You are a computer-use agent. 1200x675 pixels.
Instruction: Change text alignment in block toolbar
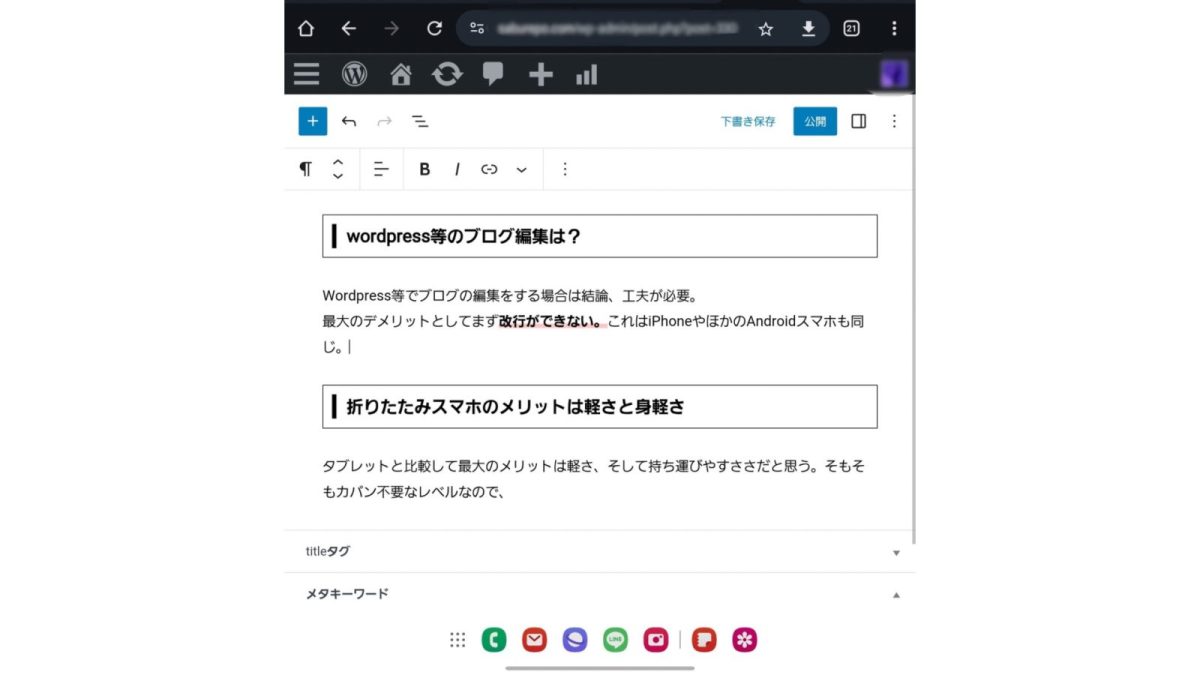pyautogui.click(x=381, y=169)
